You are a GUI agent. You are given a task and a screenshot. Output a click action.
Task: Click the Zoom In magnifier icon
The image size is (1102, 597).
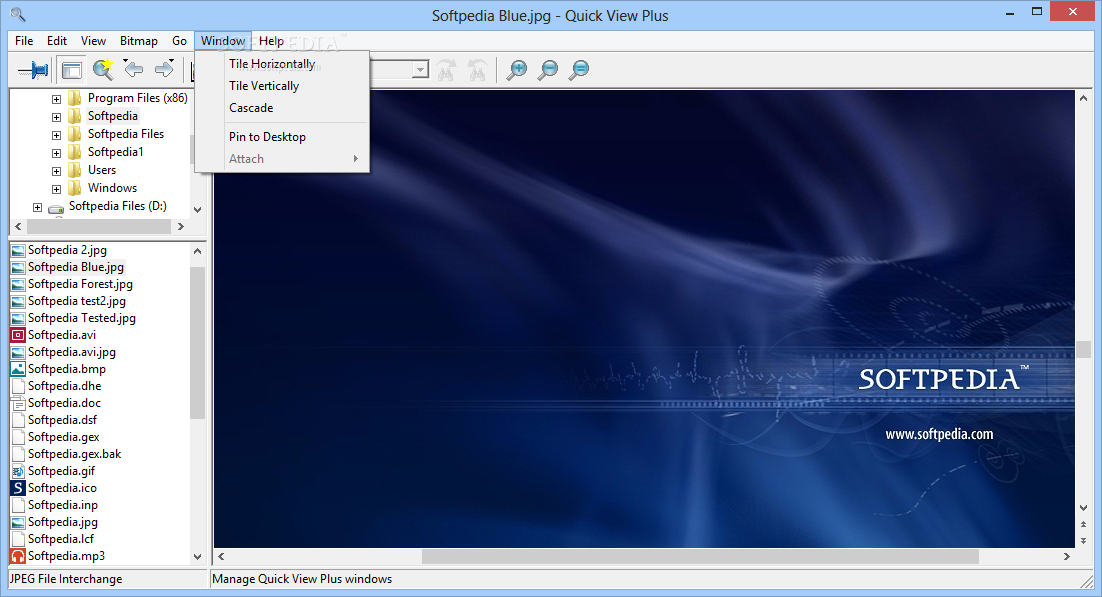(x=517, y=70)
